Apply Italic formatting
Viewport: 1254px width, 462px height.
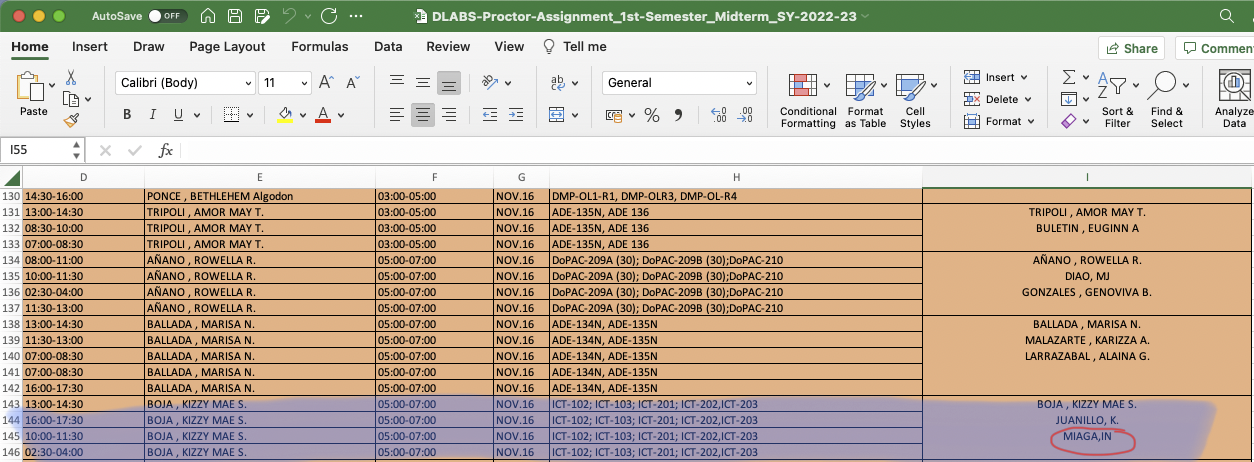pyautogui.click(x=153, y=115)
